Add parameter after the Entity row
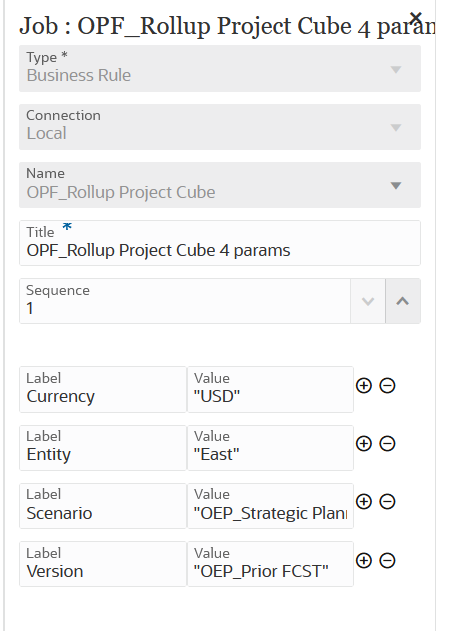 tap(364, 443)
